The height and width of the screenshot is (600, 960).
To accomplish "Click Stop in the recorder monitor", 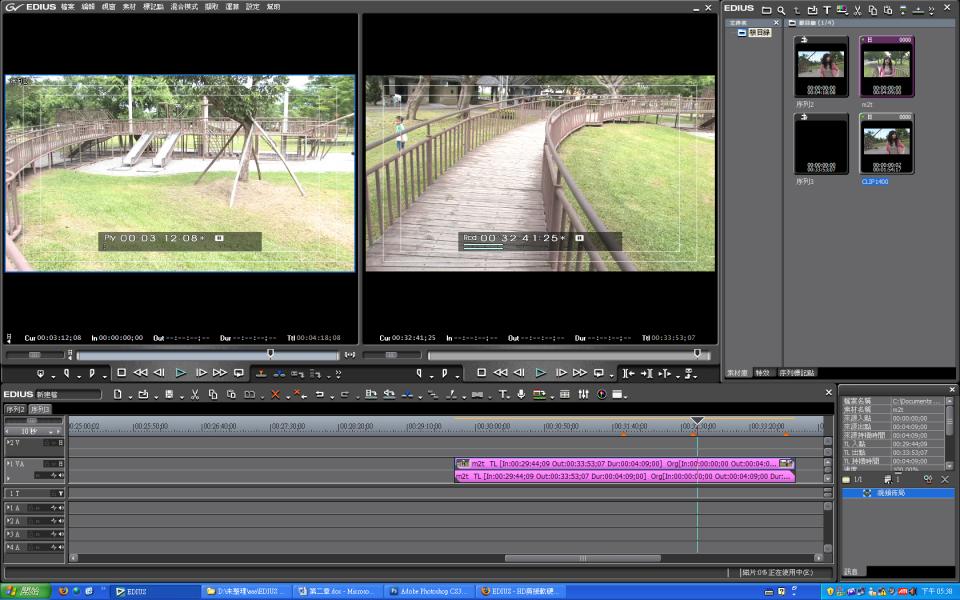I will pos(481,373).
